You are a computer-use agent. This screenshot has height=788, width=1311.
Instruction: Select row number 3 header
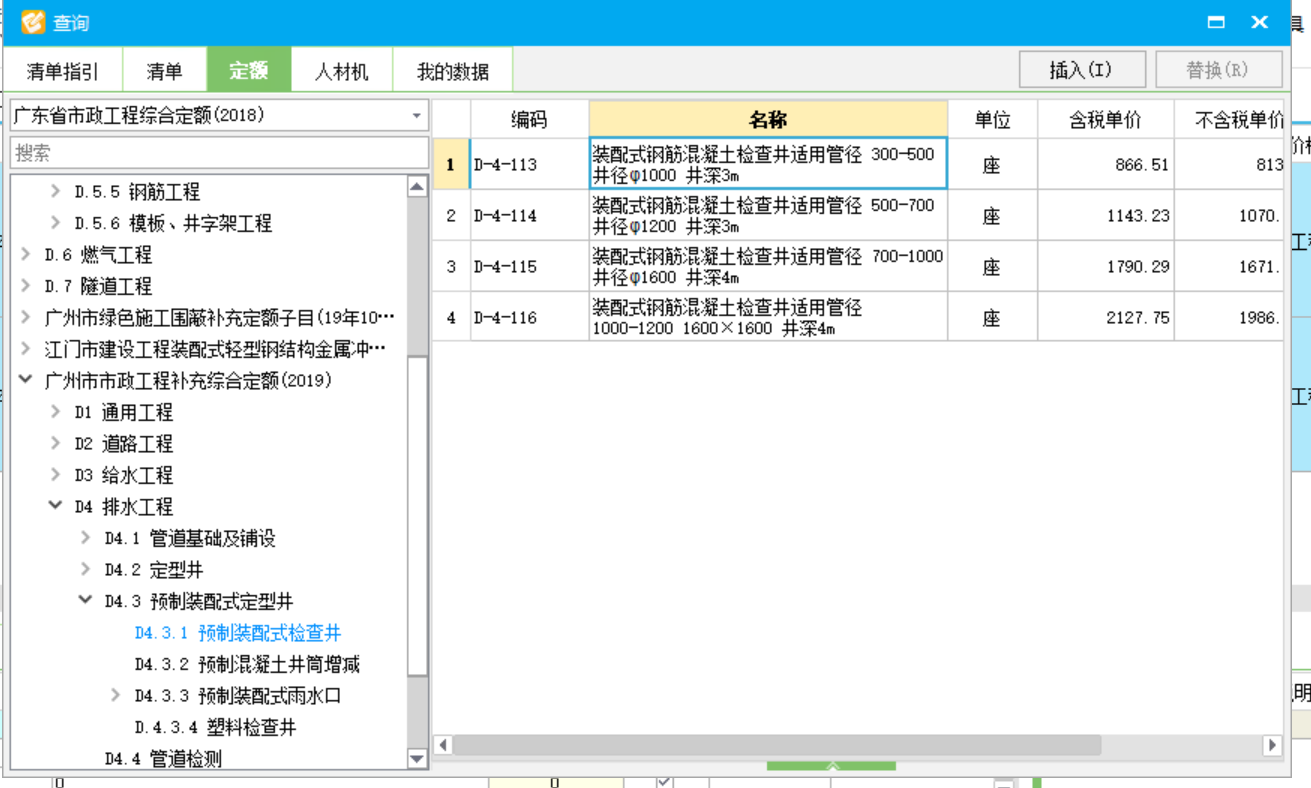tap(451, 266)
